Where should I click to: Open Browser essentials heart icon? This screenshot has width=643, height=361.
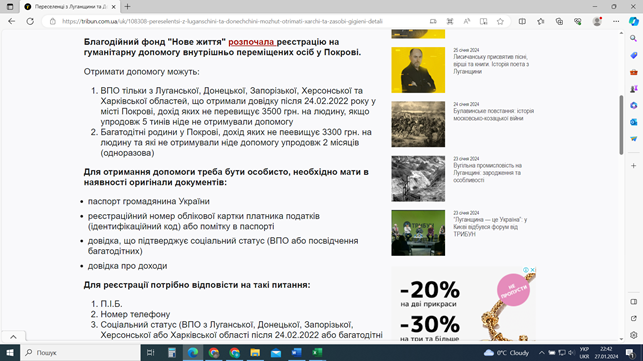[577, 21]
